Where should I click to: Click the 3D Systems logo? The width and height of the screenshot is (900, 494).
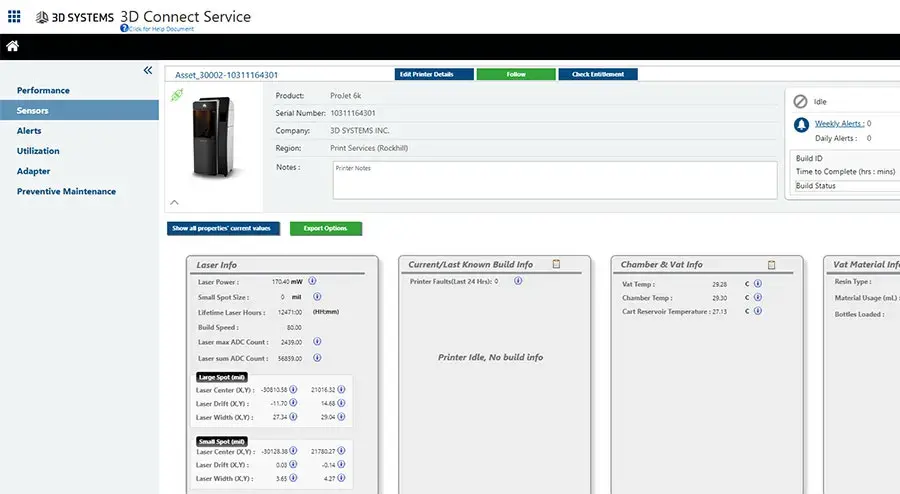point(75,17)
